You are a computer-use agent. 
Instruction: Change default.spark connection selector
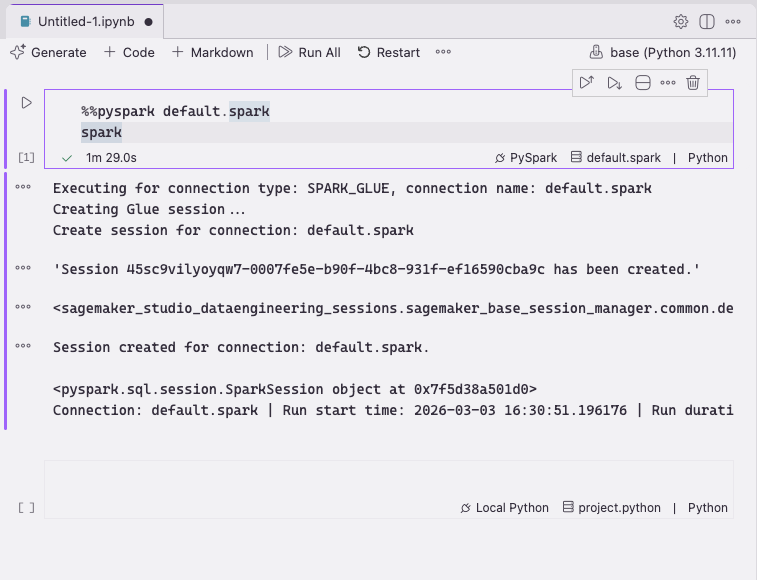pos(616,158)
